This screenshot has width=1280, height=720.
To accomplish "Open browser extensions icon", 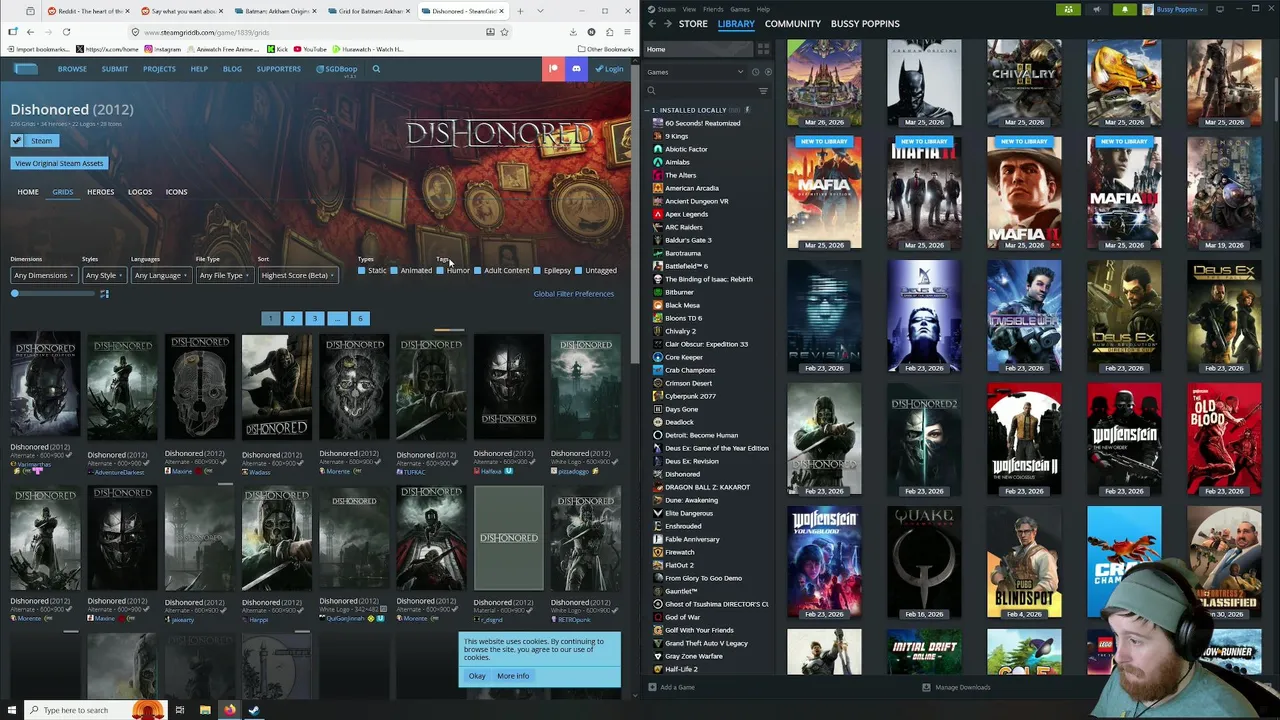I will [609, 32].
